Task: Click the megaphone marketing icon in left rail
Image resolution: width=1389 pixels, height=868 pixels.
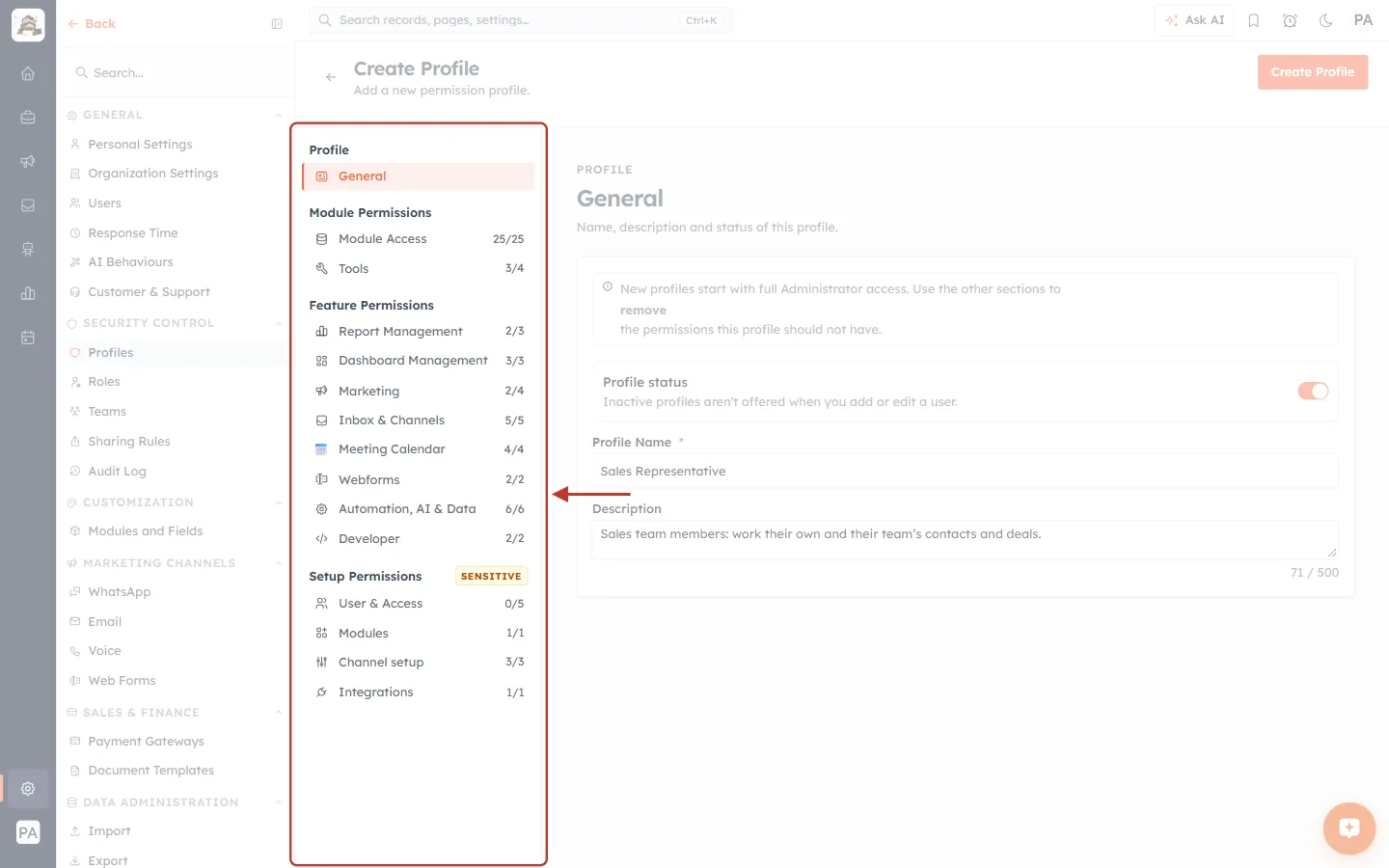Action: point(28,161)
